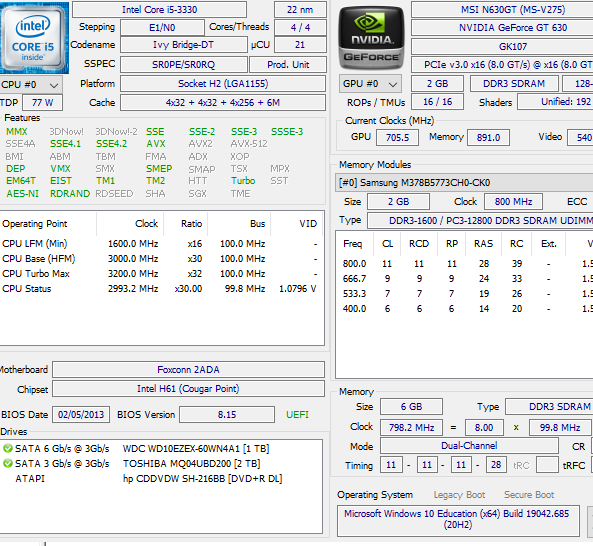The image size is (593, 546).
Task: Click the 4 / 4 cores/threads value
Action: tap(300, 27)
